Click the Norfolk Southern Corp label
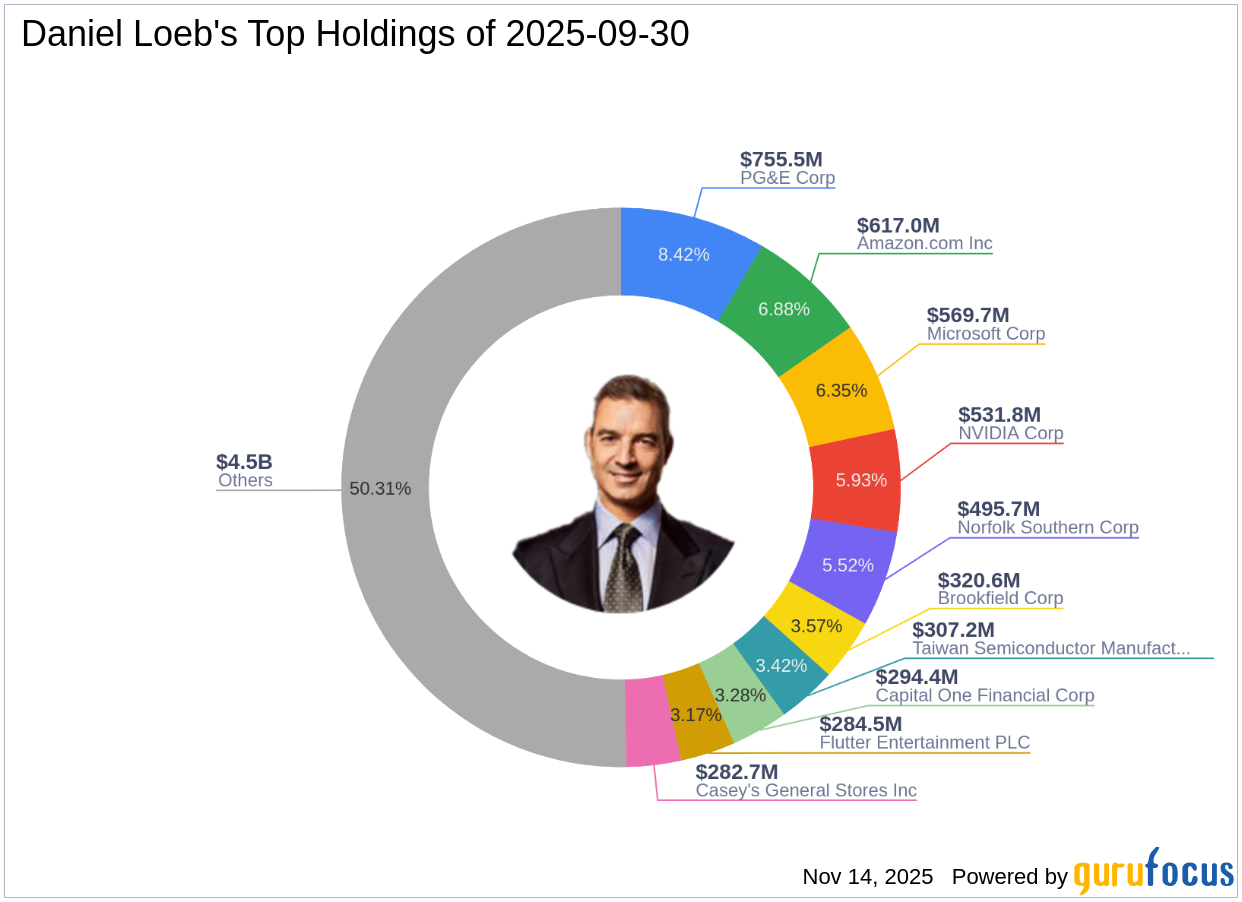1242x902 pixels. tap(1047, 527)
